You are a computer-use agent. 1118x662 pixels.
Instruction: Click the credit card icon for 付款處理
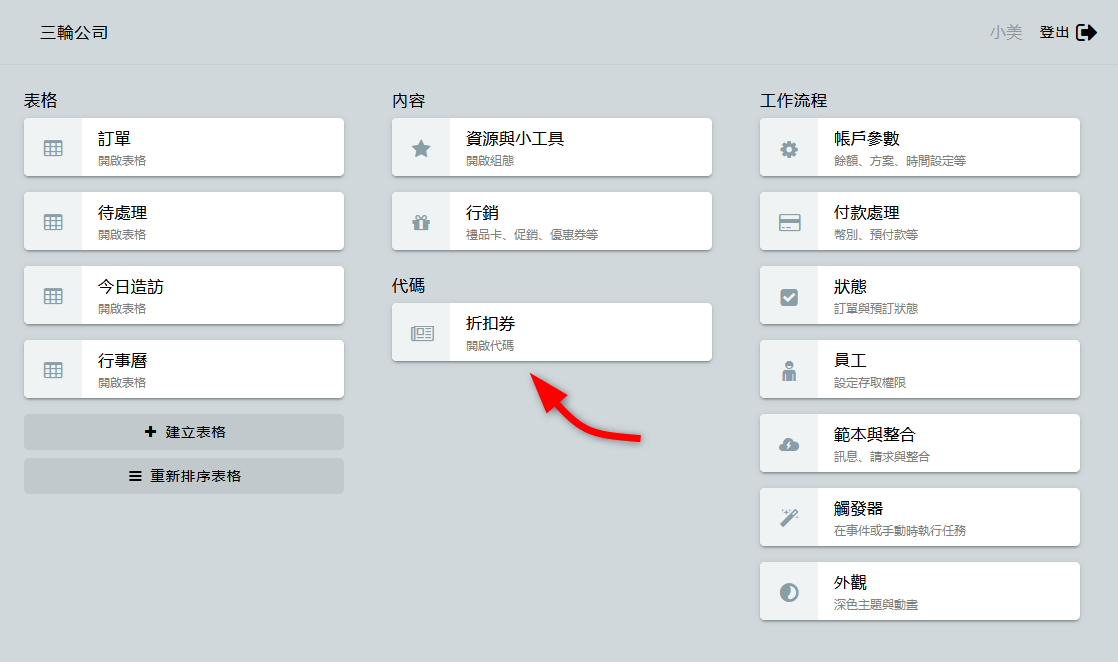(789, 222)
